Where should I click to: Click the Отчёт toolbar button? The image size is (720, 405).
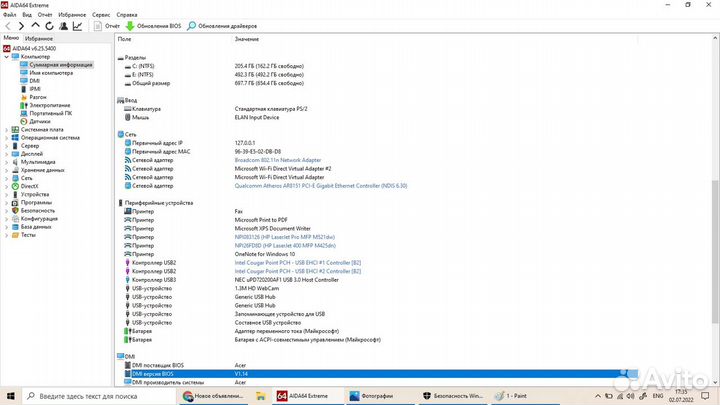pyautogui.click(x=107, y=26)
